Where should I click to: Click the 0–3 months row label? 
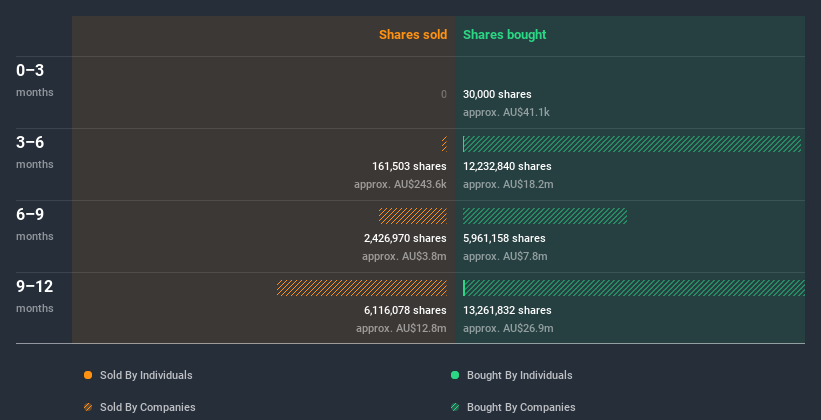click(35, 80)
